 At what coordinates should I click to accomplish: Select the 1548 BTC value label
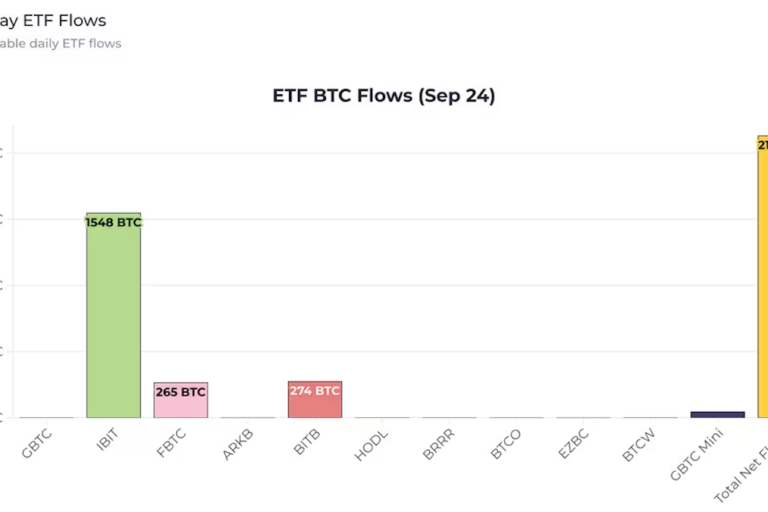click(113, 222)
